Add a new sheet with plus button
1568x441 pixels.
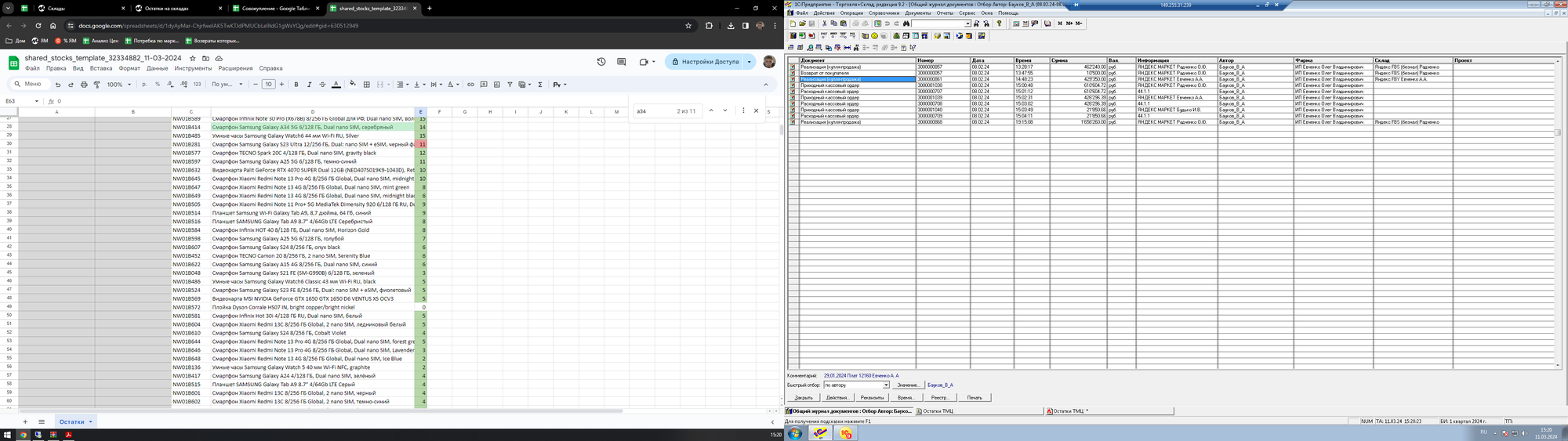tap(25, 421)
